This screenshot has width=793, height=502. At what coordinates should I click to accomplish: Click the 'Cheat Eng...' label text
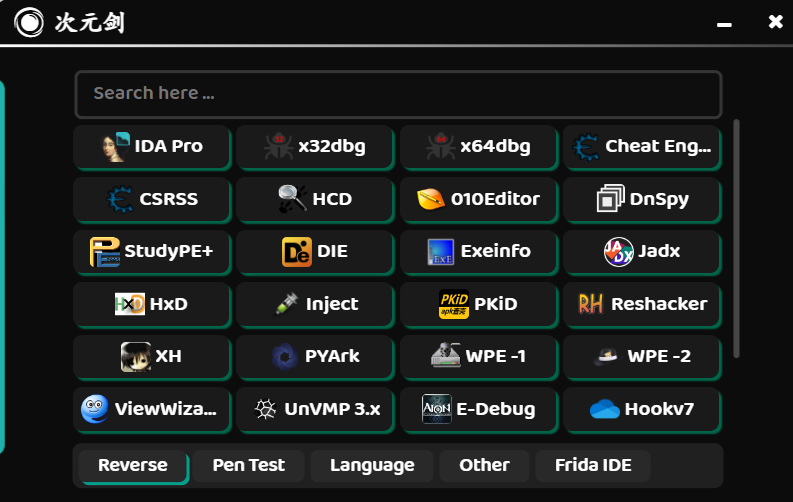pos(658,147)
